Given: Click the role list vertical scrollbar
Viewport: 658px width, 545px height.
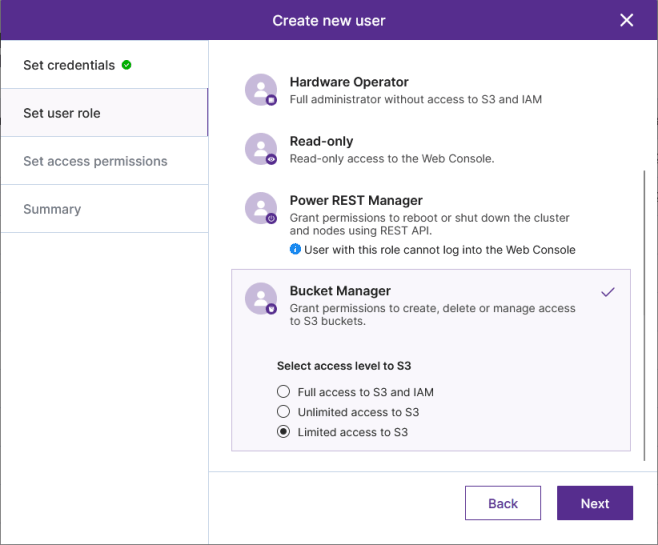Looking at the screenshot, I should tap(644, 316).
